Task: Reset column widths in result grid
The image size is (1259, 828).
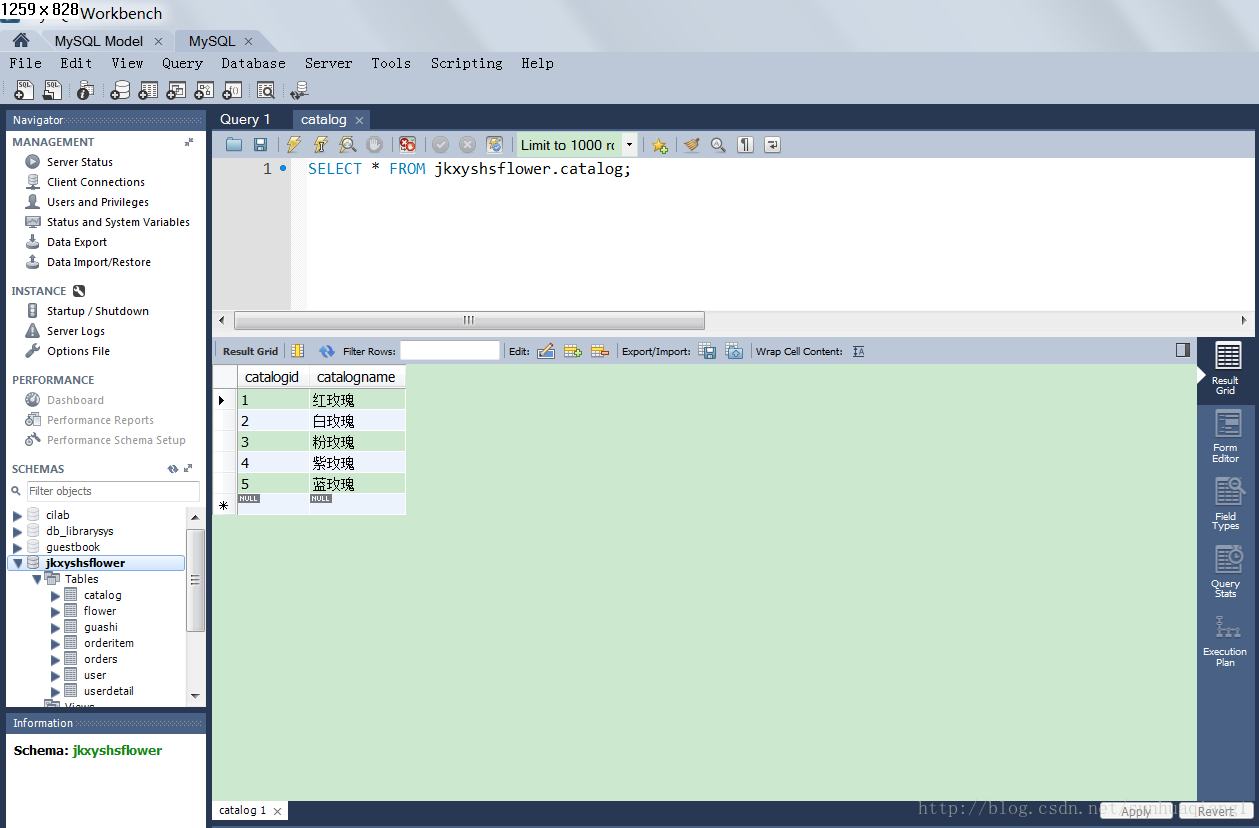Action: (298, 351)
